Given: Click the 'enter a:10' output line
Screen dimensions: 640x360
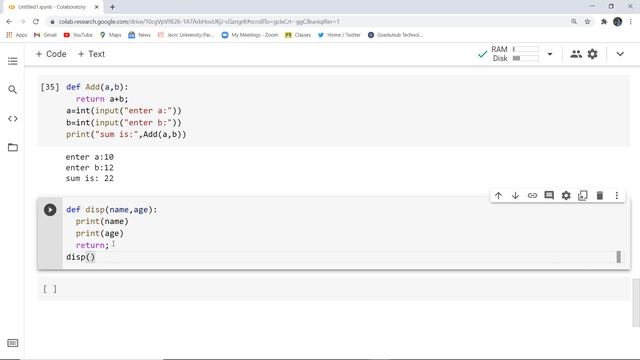Looking at the screenshot, I should click(89, 157).
